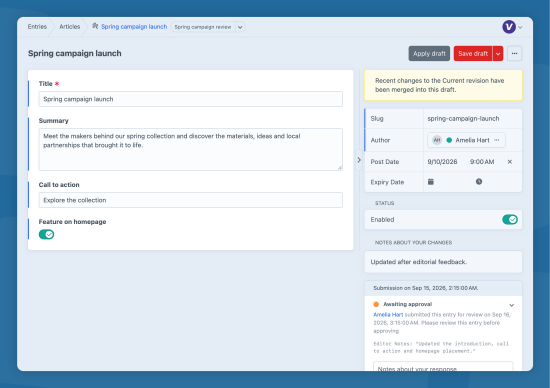Click the Amelia Hart AH avatar thumbnail
The image size is (550, 388).
[x=437, y=140]
